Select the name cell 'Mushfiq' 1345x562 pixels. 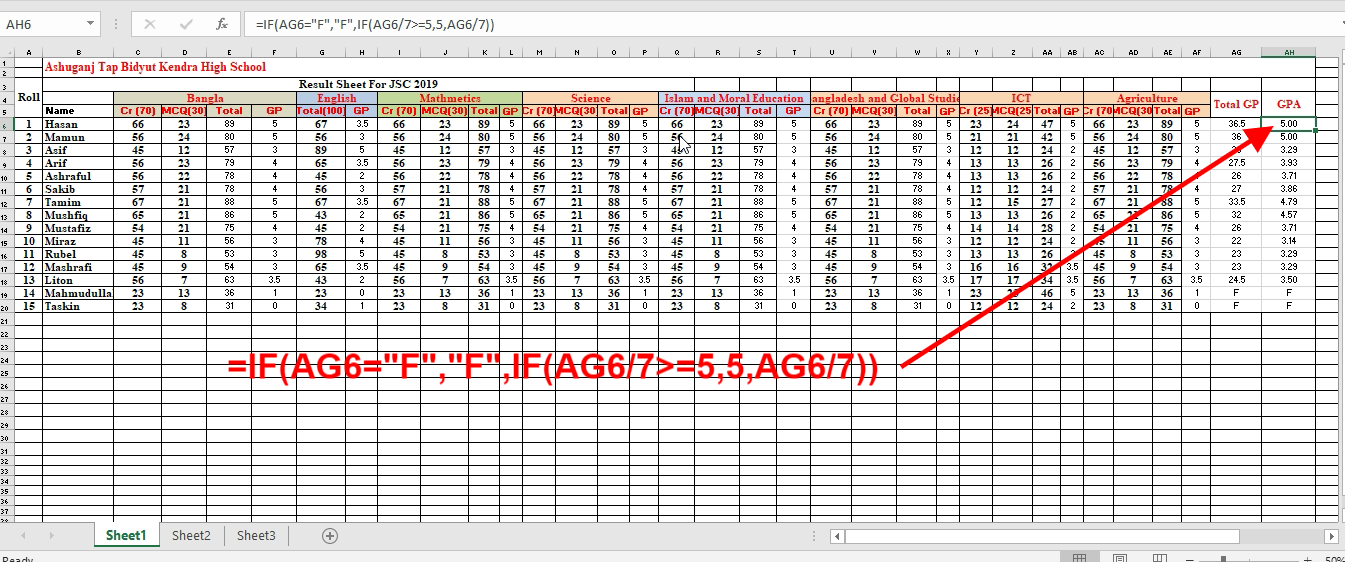click(x=78, y=215)
